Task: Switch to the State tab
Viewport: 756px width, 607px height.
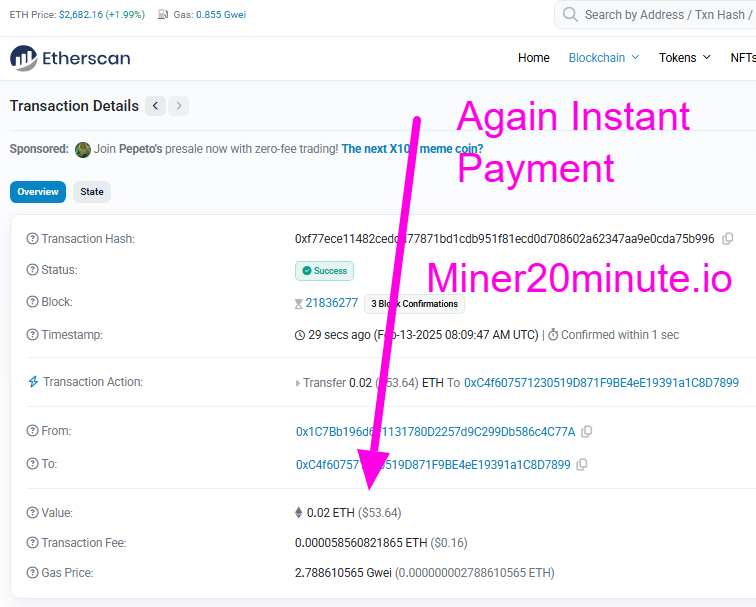Action: point(92,192)
